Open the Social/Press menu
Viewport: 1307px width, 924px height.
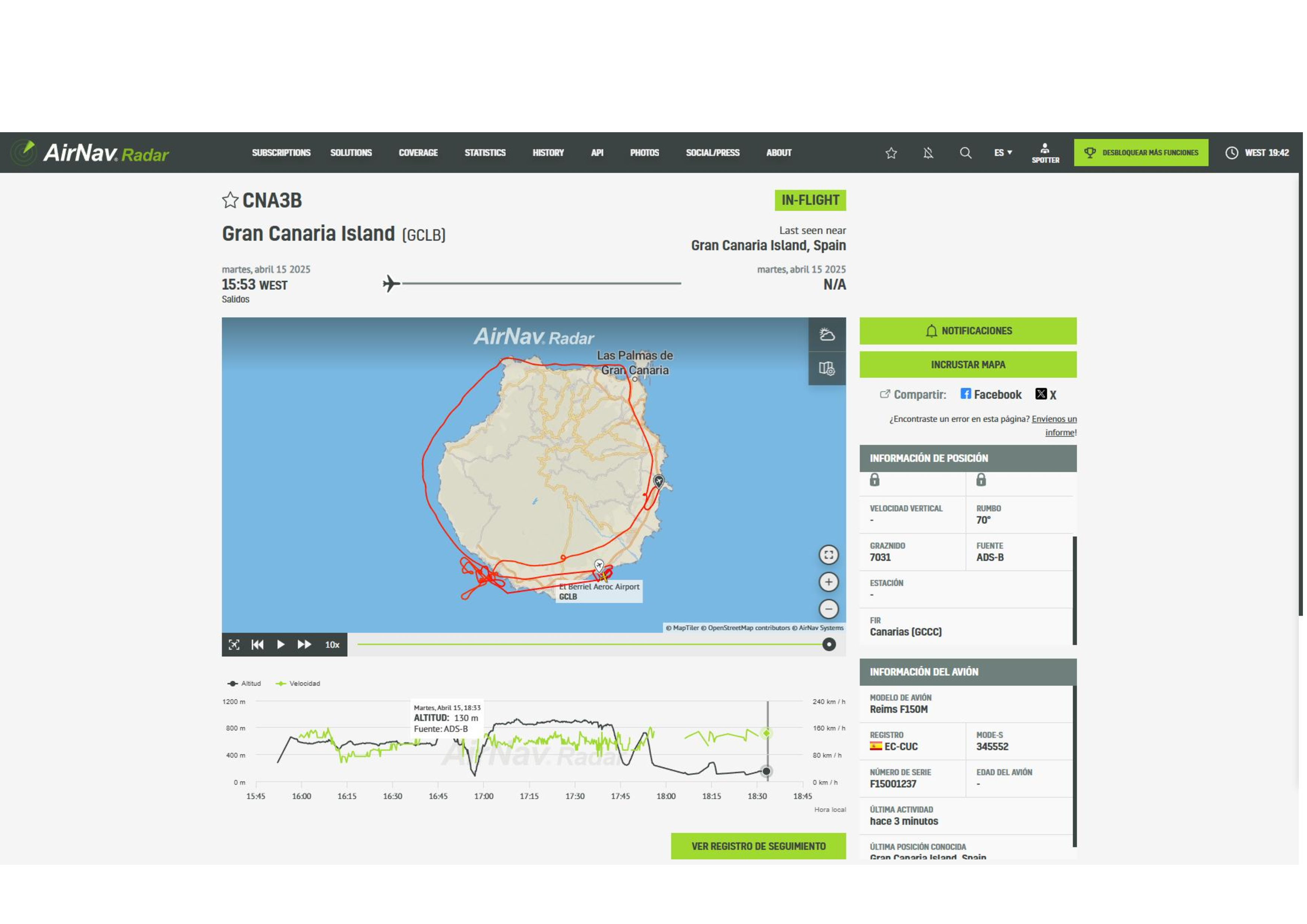pyautogui.click(x=713, y=153)
